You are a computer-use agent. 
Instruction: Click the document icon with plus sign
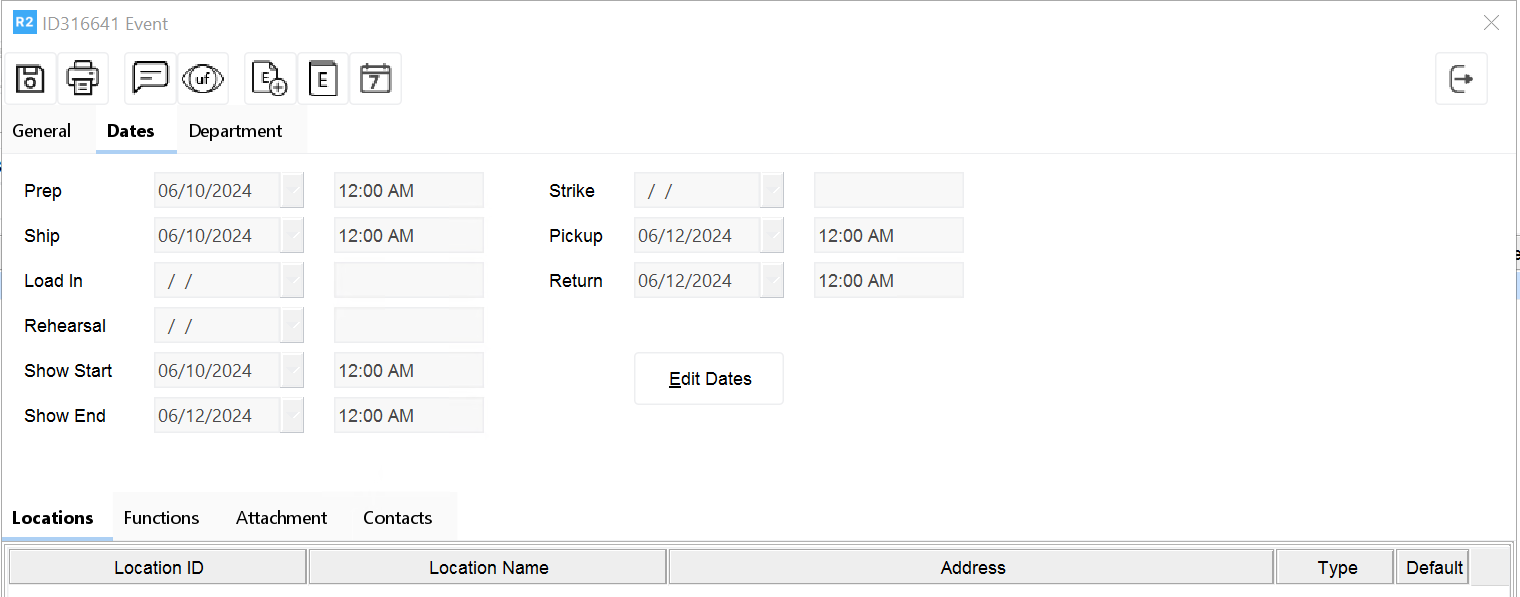coord(270,78)
